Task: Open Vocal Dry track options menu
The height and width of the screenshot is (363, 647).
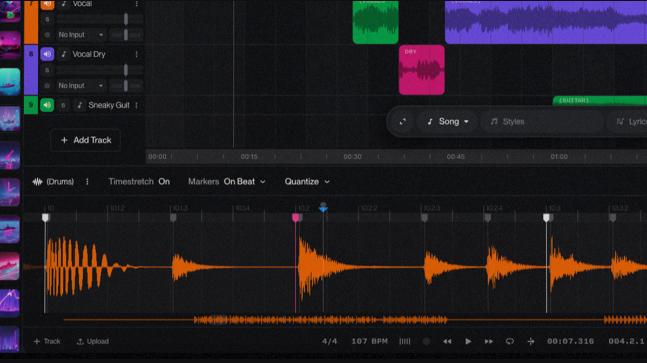Action: click(x=137, y=54)
